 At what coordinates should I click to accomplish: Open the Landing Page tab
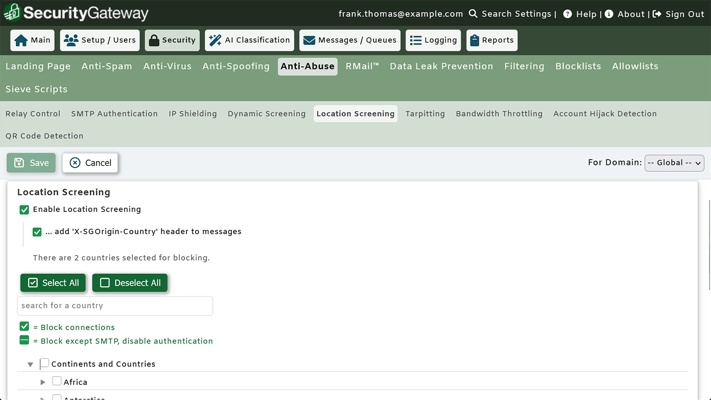38,66
